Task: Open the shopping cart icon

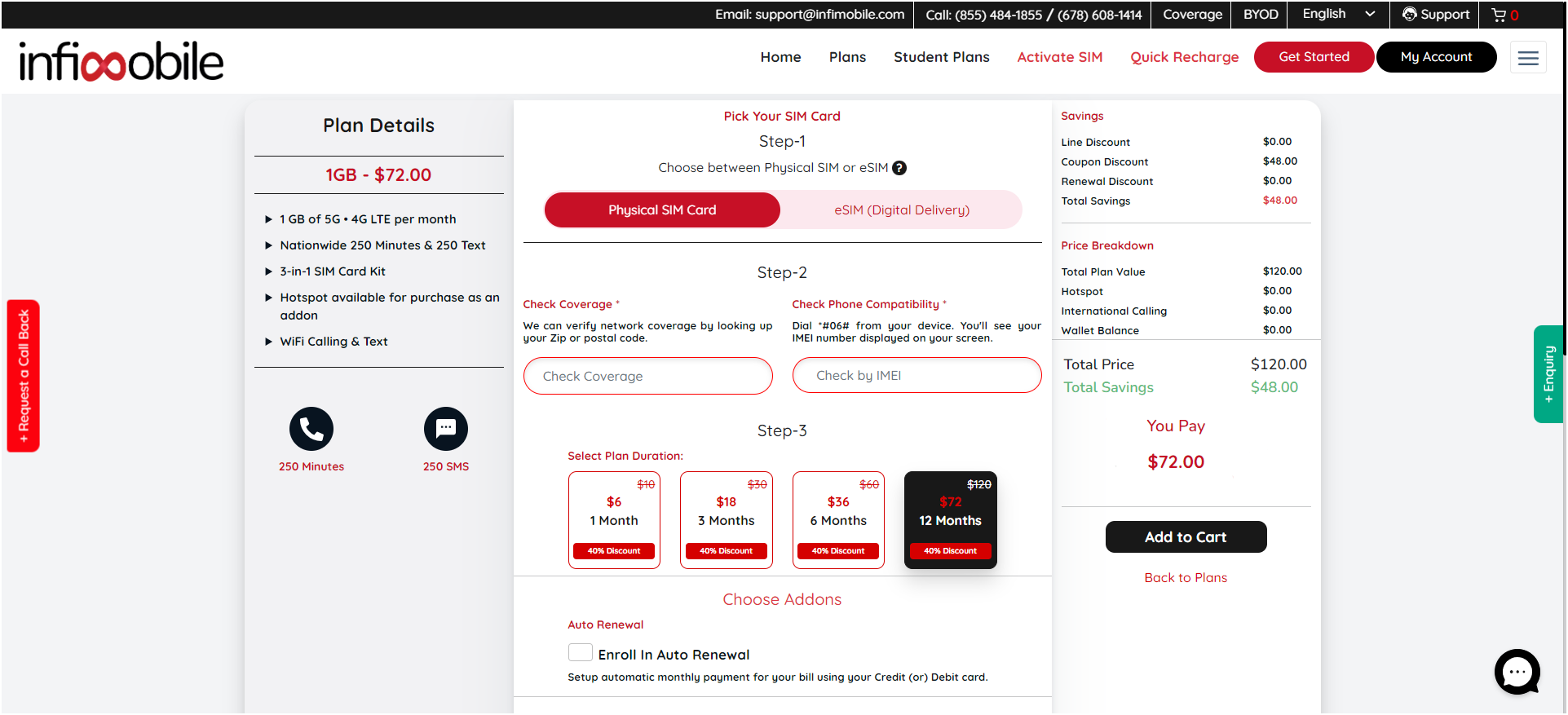Action: (x=1499, y=15)
